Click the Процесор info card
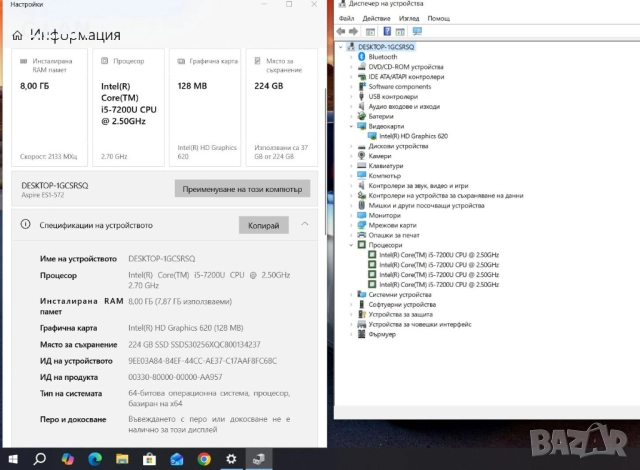The height and width of the screenshot is (470, 640). [x=128, y=108]
